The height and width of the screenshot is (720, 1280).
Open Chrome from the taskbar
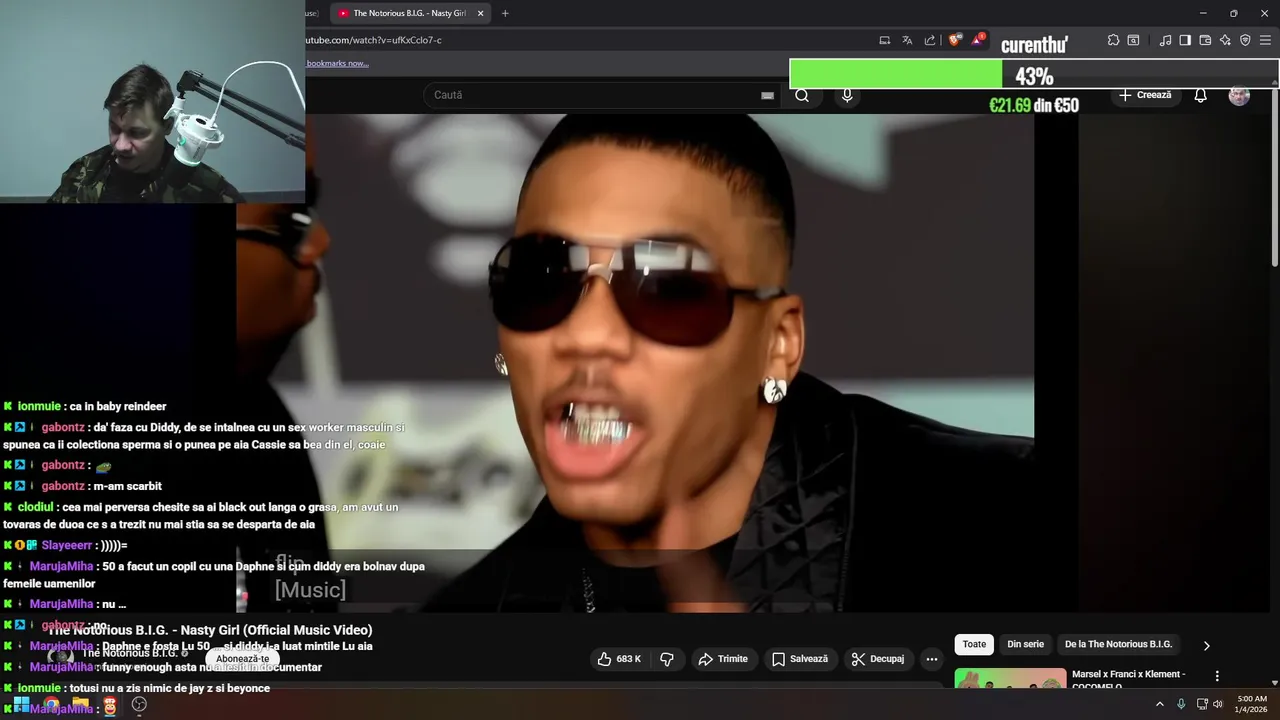pyautogui.click(x=50, y=704)
